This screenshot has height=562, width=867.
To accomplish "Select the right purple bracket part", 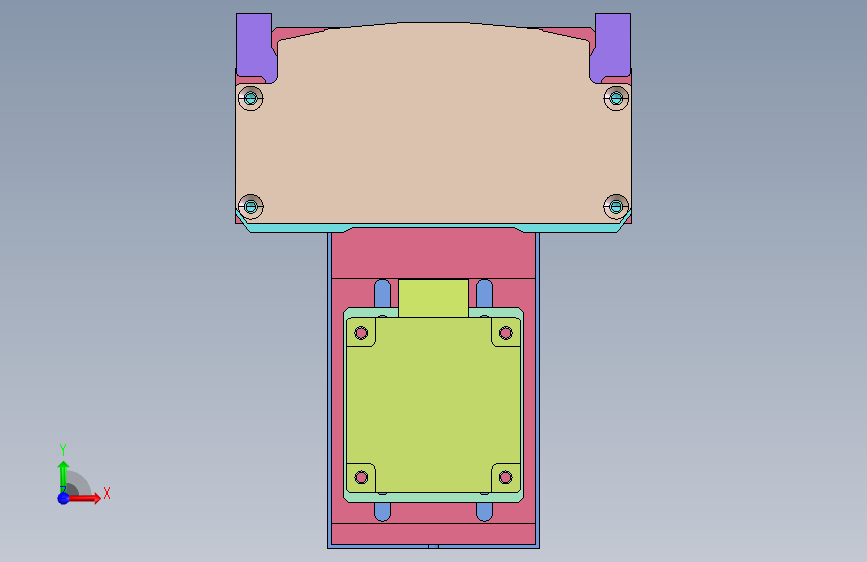I will (613, 47).
